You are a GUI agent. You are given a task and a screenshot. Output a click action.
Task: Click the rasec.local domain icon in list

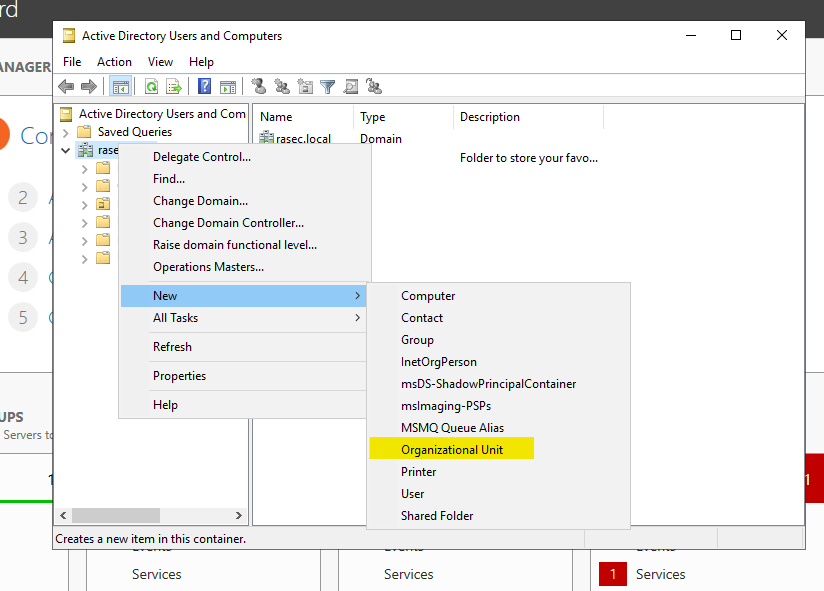pyautogui.click(x=267, y=138)
